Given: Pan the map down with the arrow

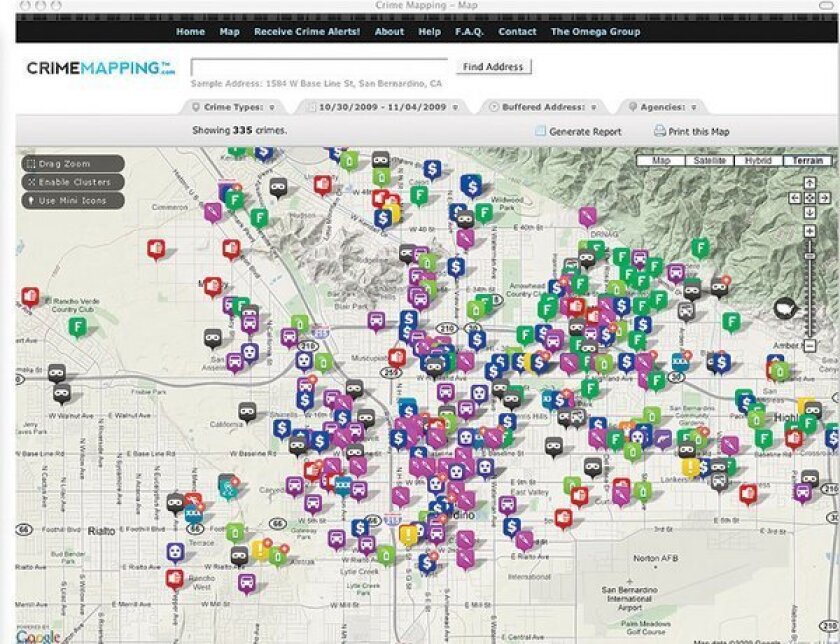Looking at the screenshot, I should point(809,213).
